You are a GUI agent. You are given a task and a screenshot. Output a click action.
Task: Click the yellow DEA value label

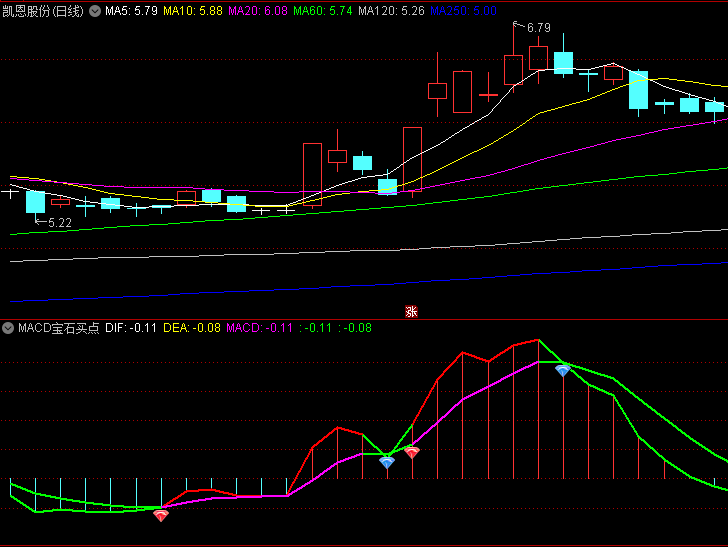(192, 328)
